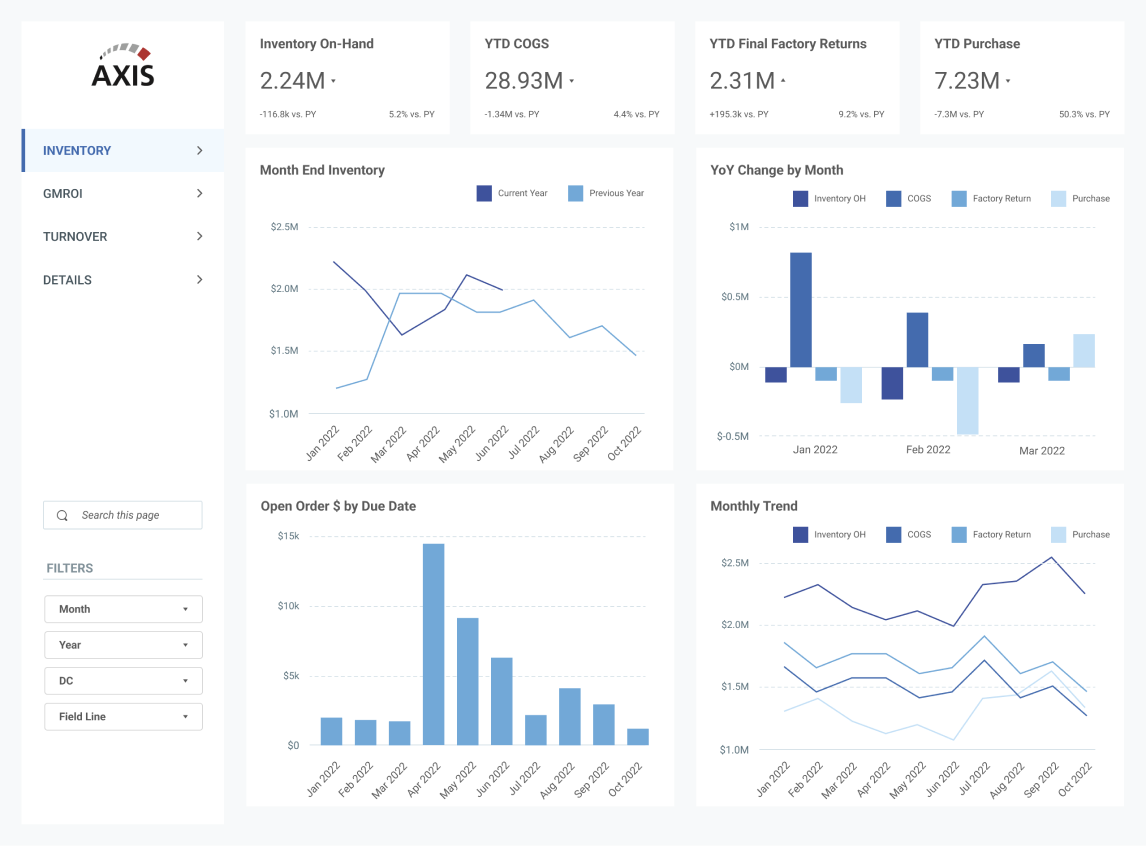
Task: Click the YTD Final Factory Returns up arrow
Action: click(783, 81)
